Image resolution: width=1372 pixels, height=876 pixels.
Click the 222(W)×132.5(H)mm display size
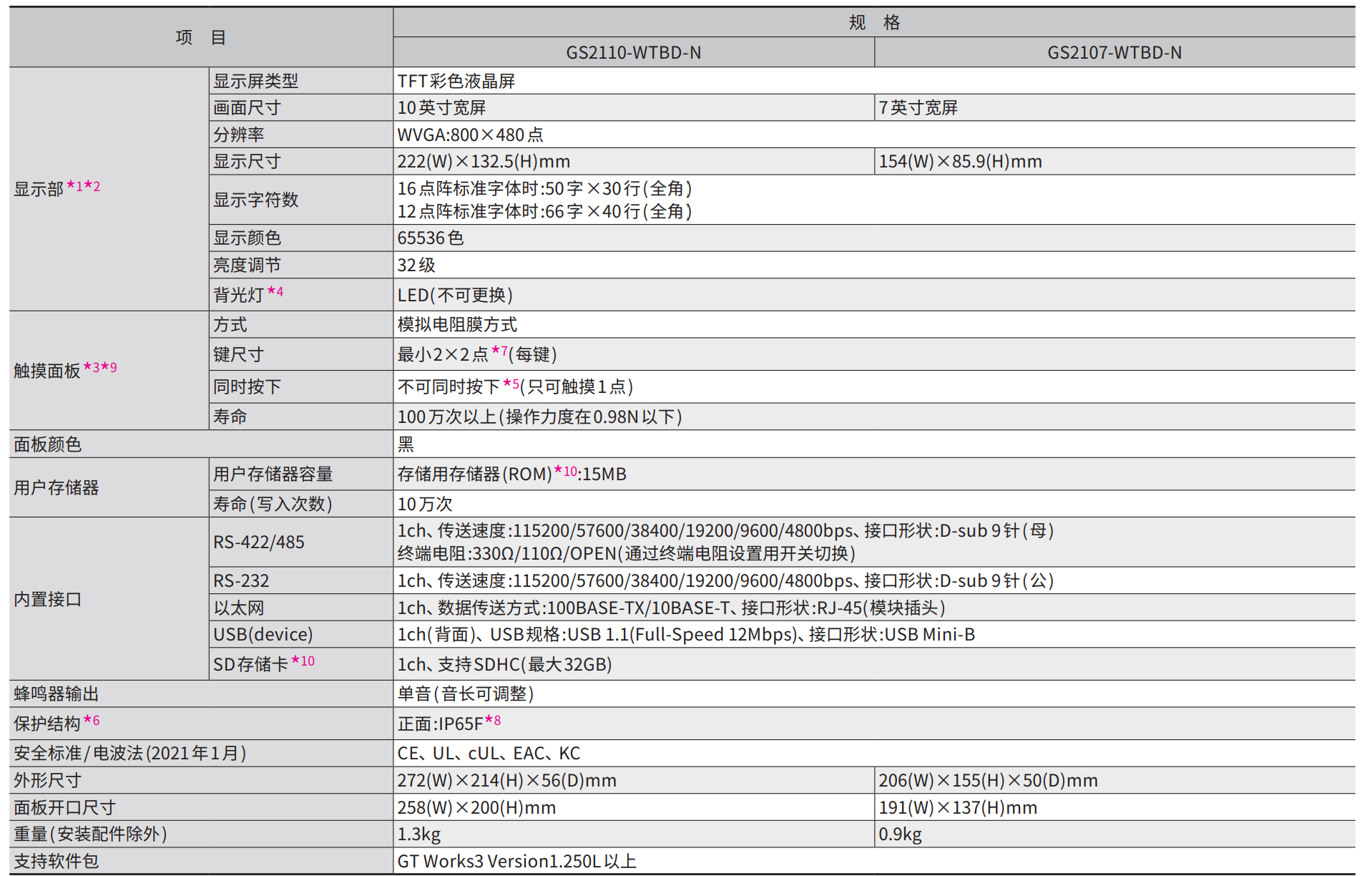point(484,162)
